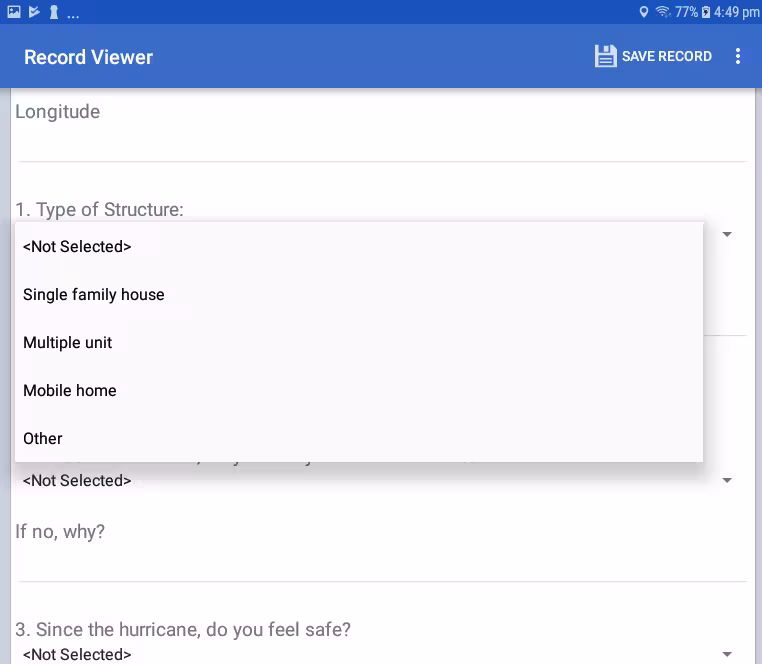762x664 pixels.
Task: Tap the location pin status icon
Action: [643, 12]
